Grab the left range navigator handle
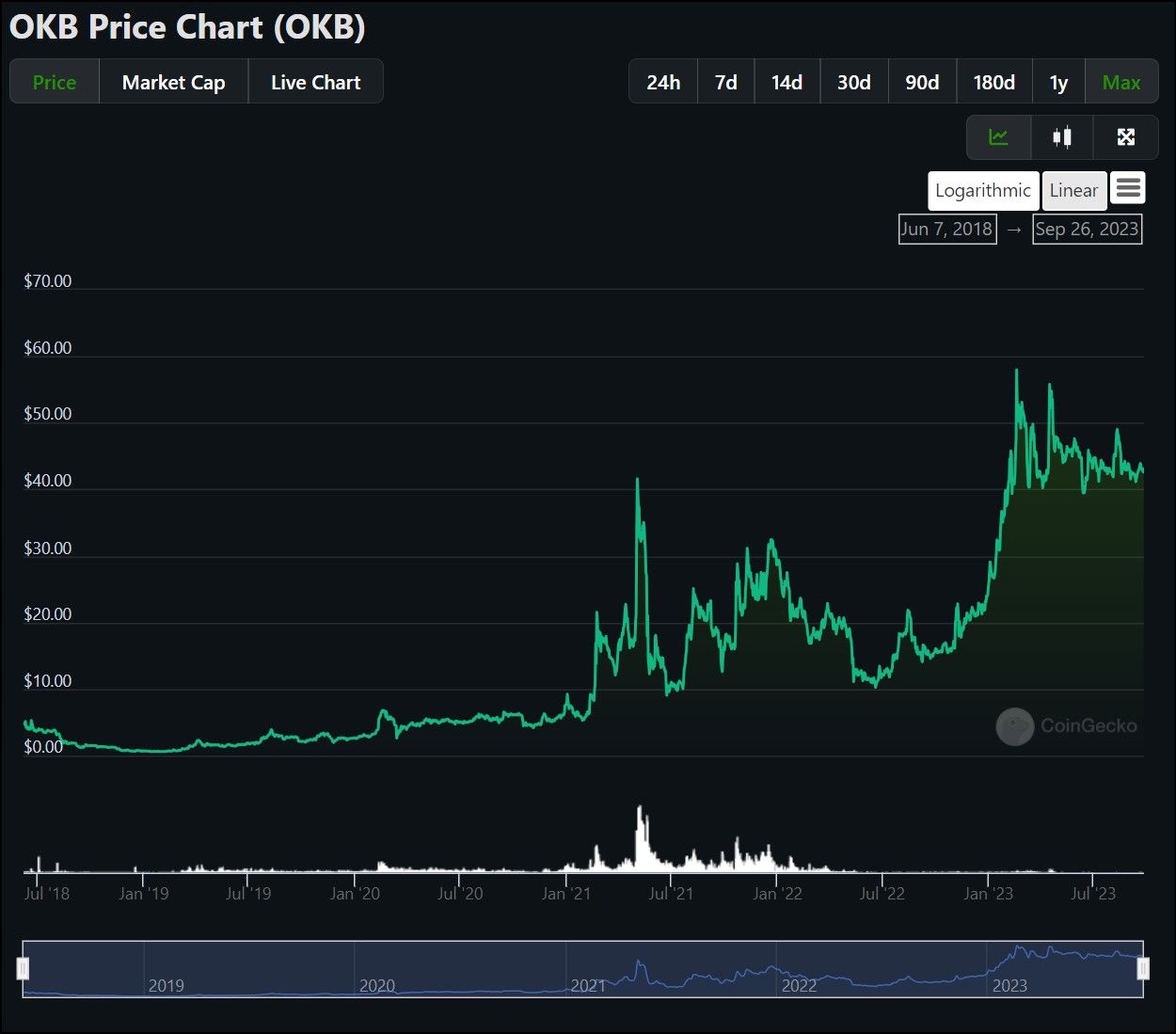Screen dimensions: 1176x1034 [24, 968]
